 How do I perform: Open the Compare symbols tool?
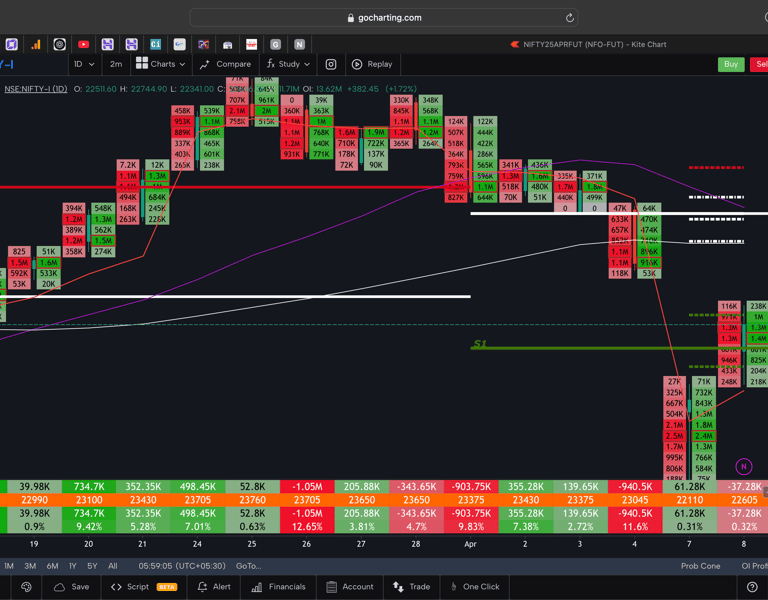click(225, 64)
